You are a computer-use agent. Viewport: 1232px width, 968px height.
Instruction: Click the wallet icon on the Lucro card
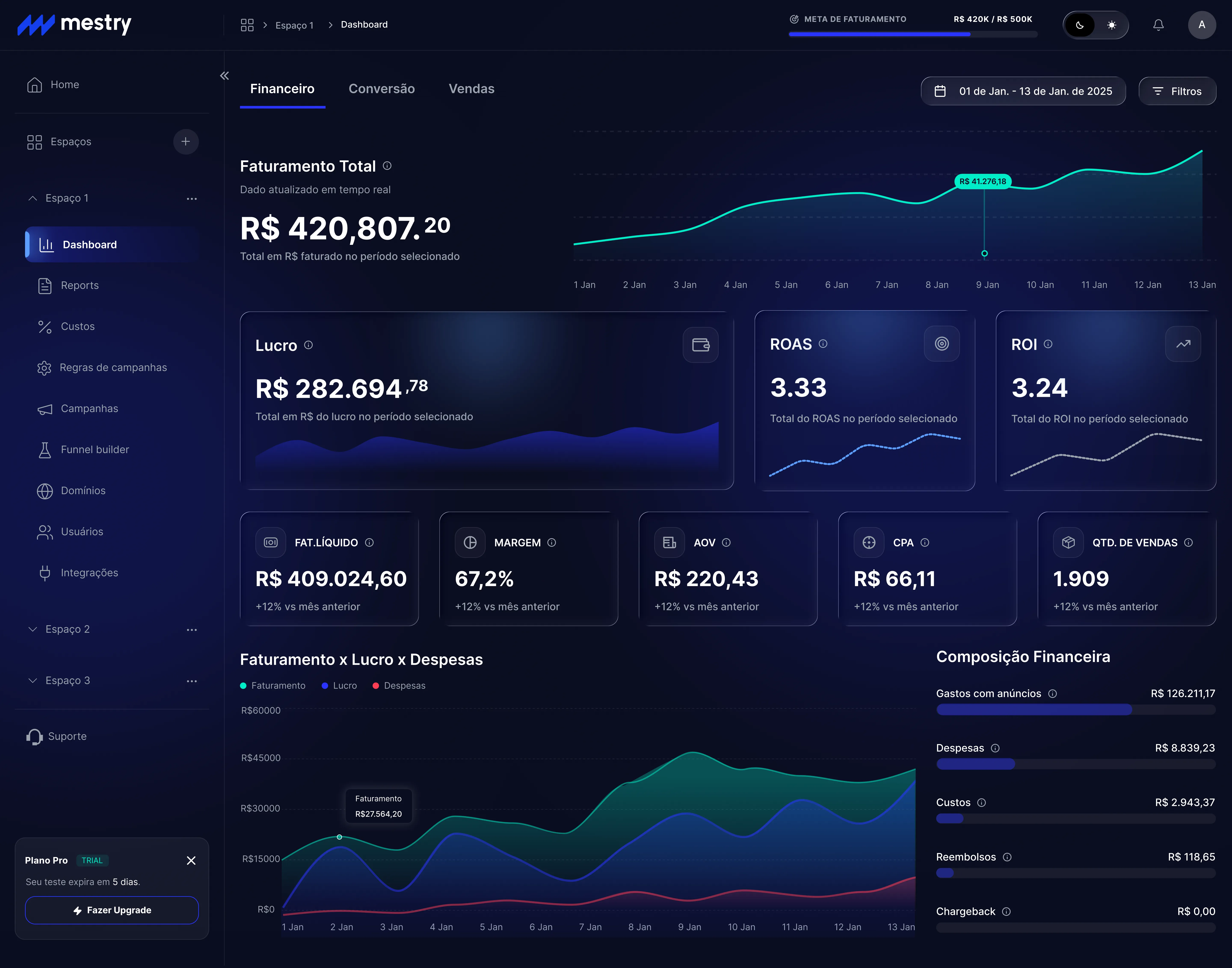[701, 344]
